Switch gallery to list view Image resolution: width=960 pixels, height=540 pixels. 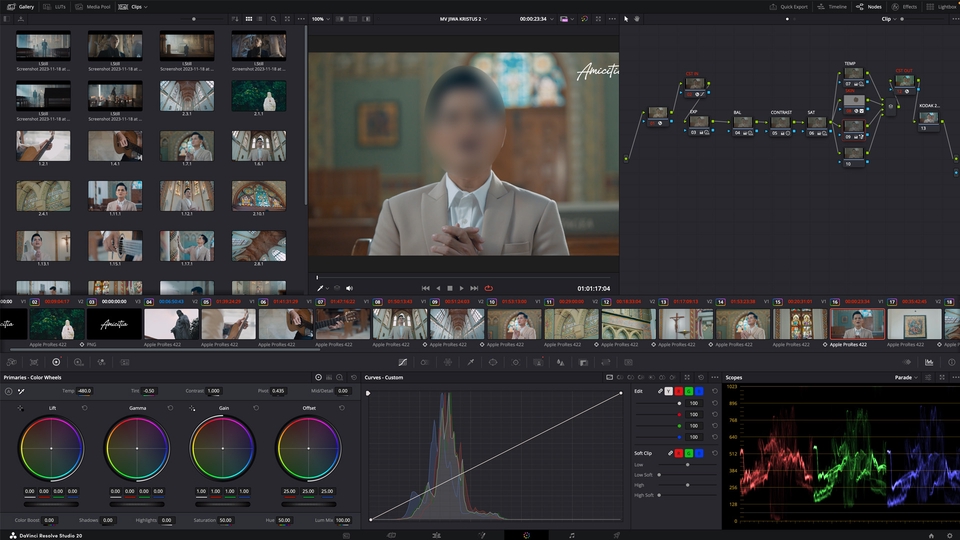[260, 19]
